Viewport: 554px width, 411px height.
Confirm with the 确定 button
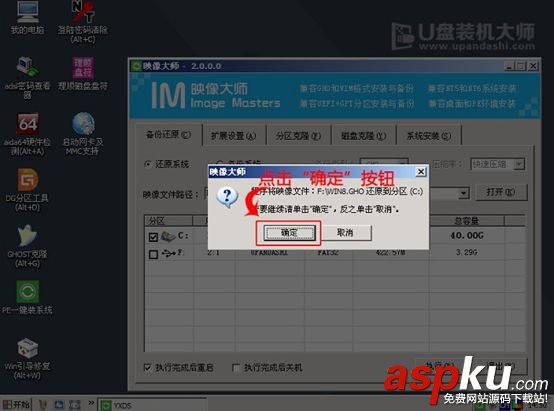[x=289, y=233]
